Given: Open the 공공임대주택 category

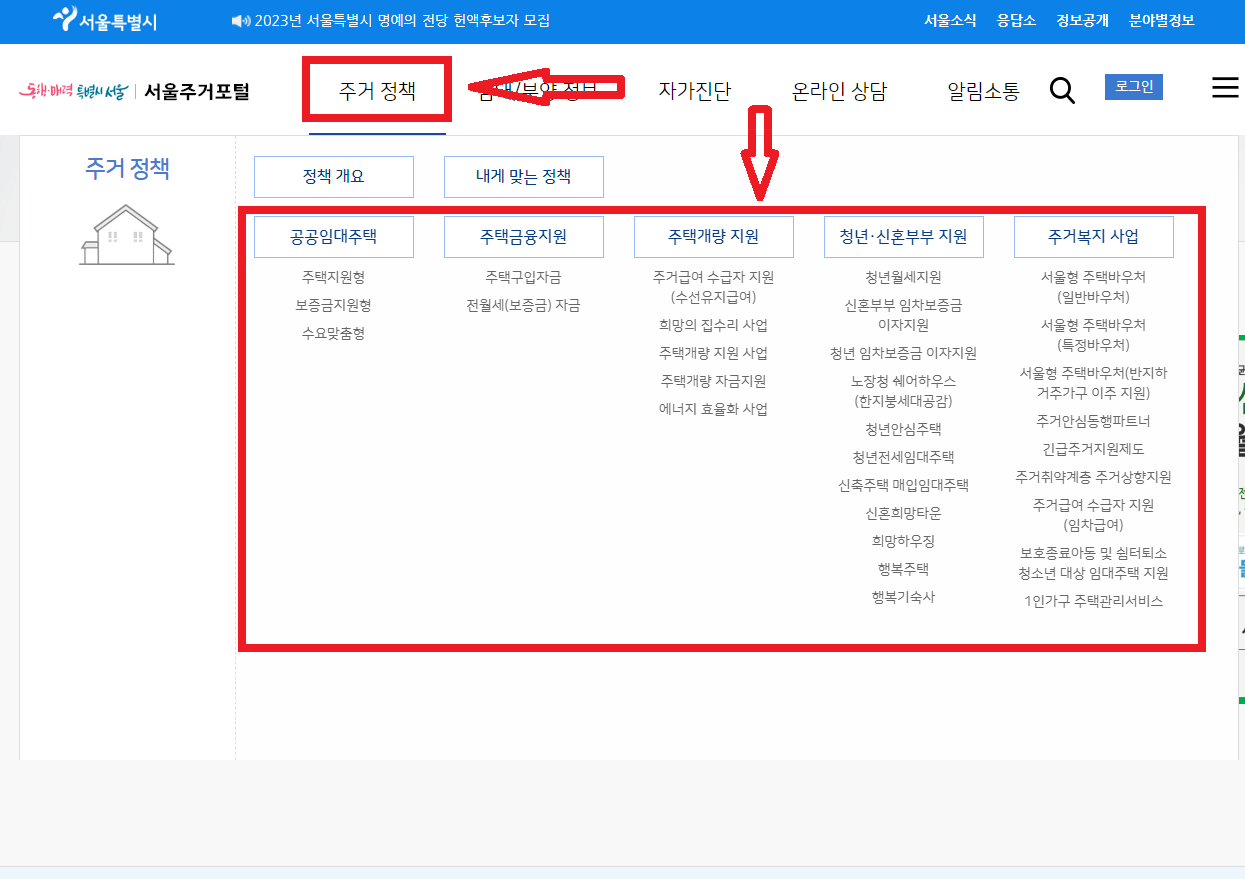Looking at the screenshot, I should coord(335,236).
